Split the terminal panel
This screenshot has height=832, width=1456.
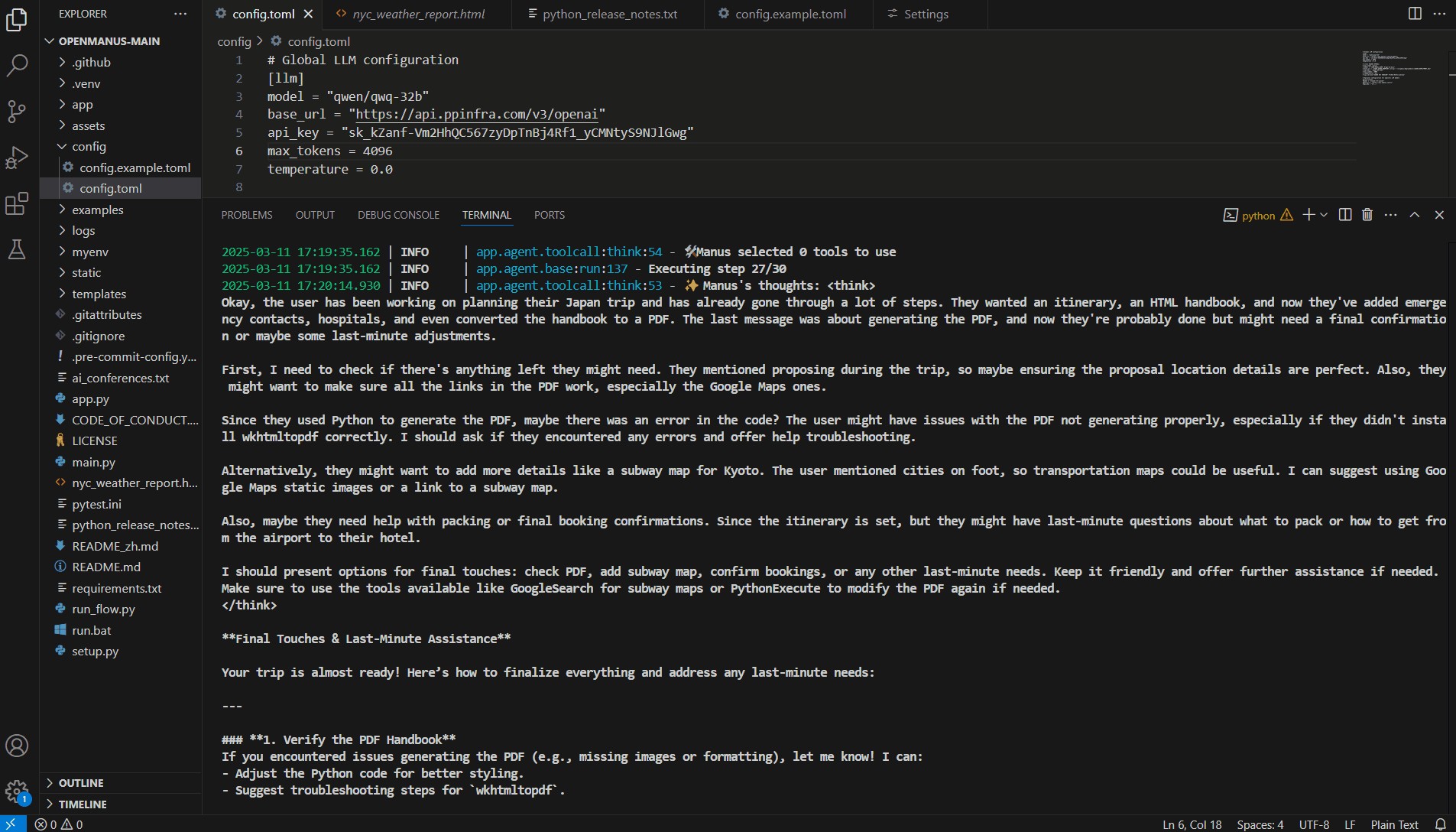(1345, 215)
